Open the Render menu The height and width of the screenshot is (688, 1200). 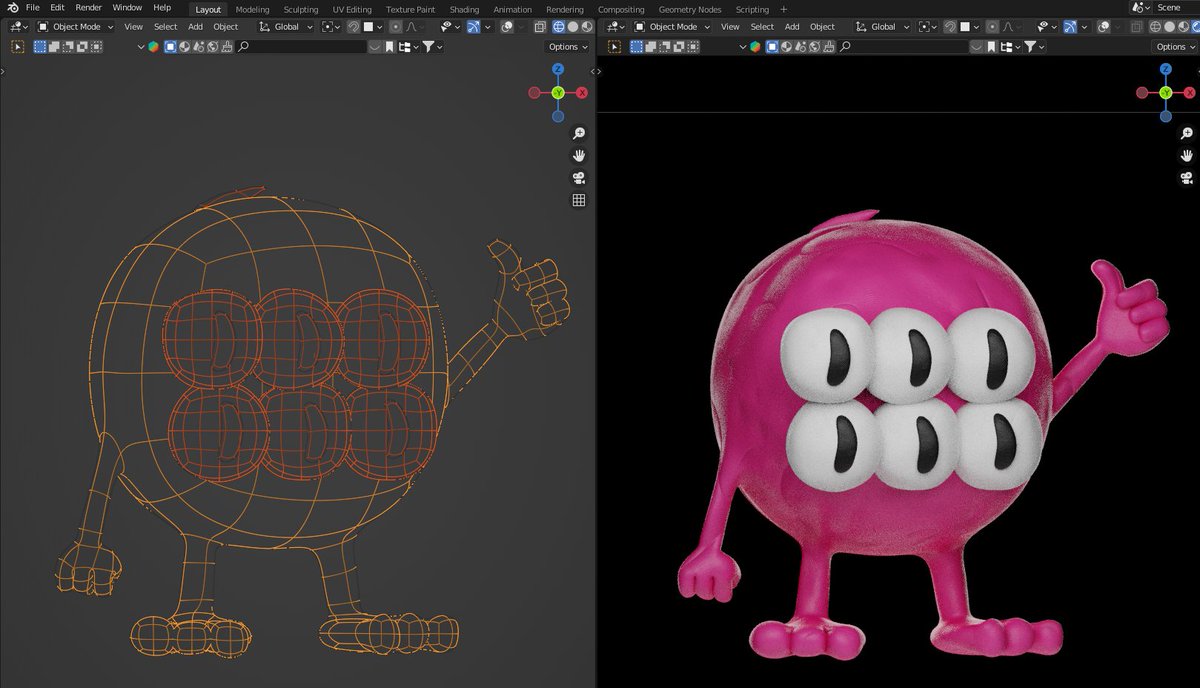pyautogui.click(x=89, y=8)
